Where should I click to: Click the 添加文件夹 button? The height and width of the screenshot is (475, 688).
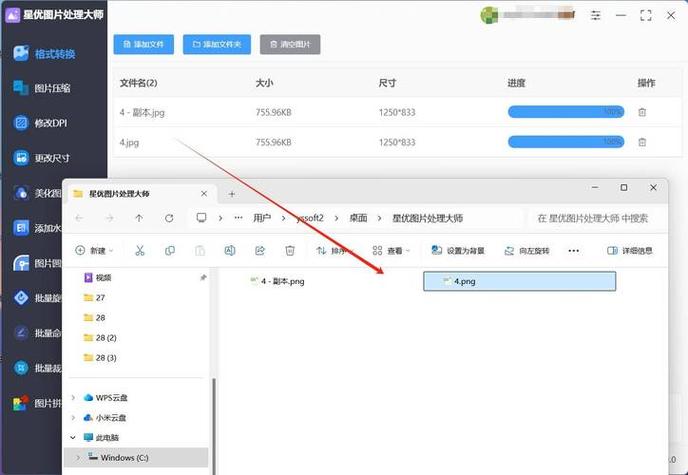(x=217, y=44)
